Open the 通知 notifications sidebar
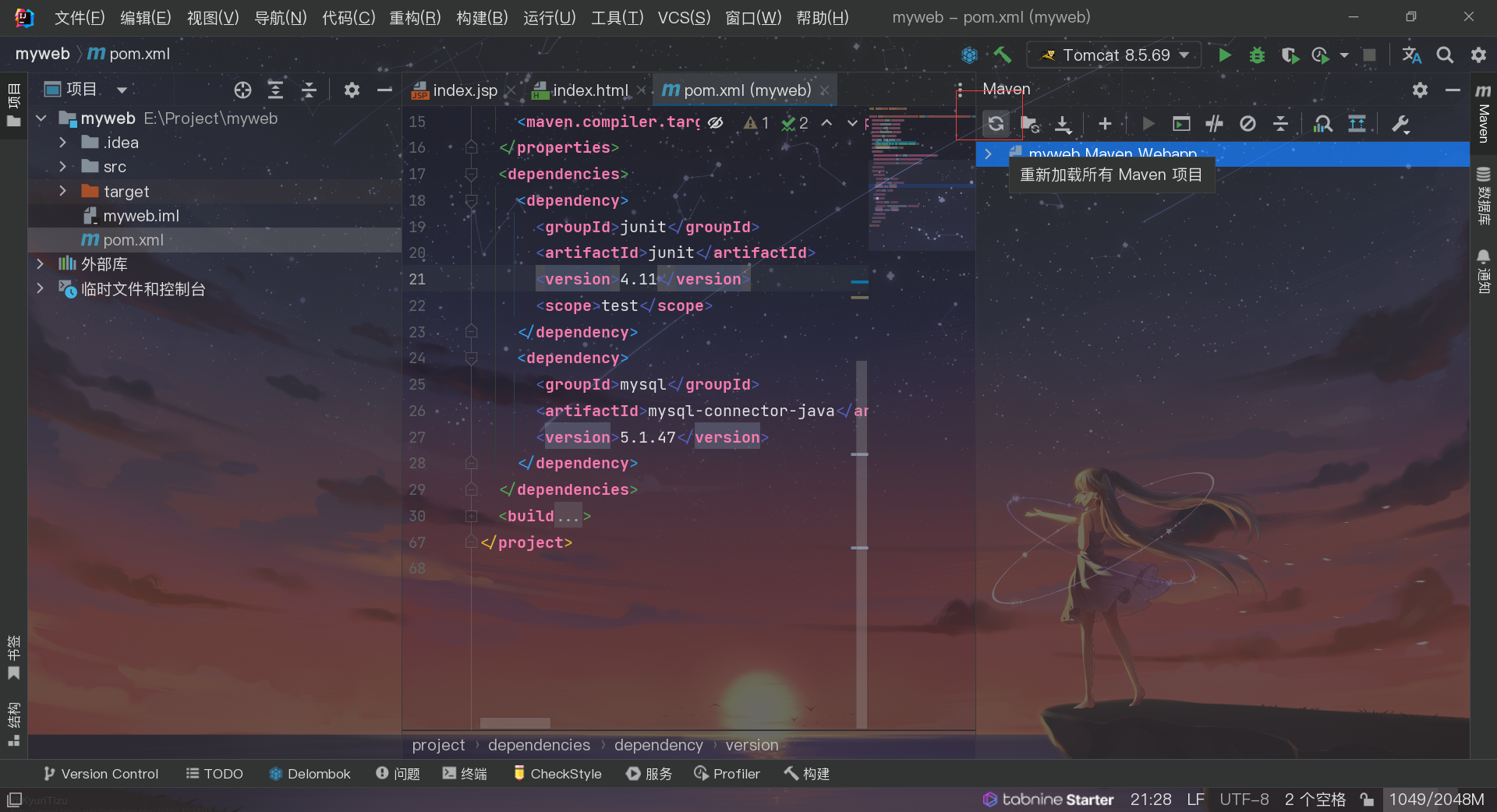Screen dimensions: 1497x812 pos(1483,270)
